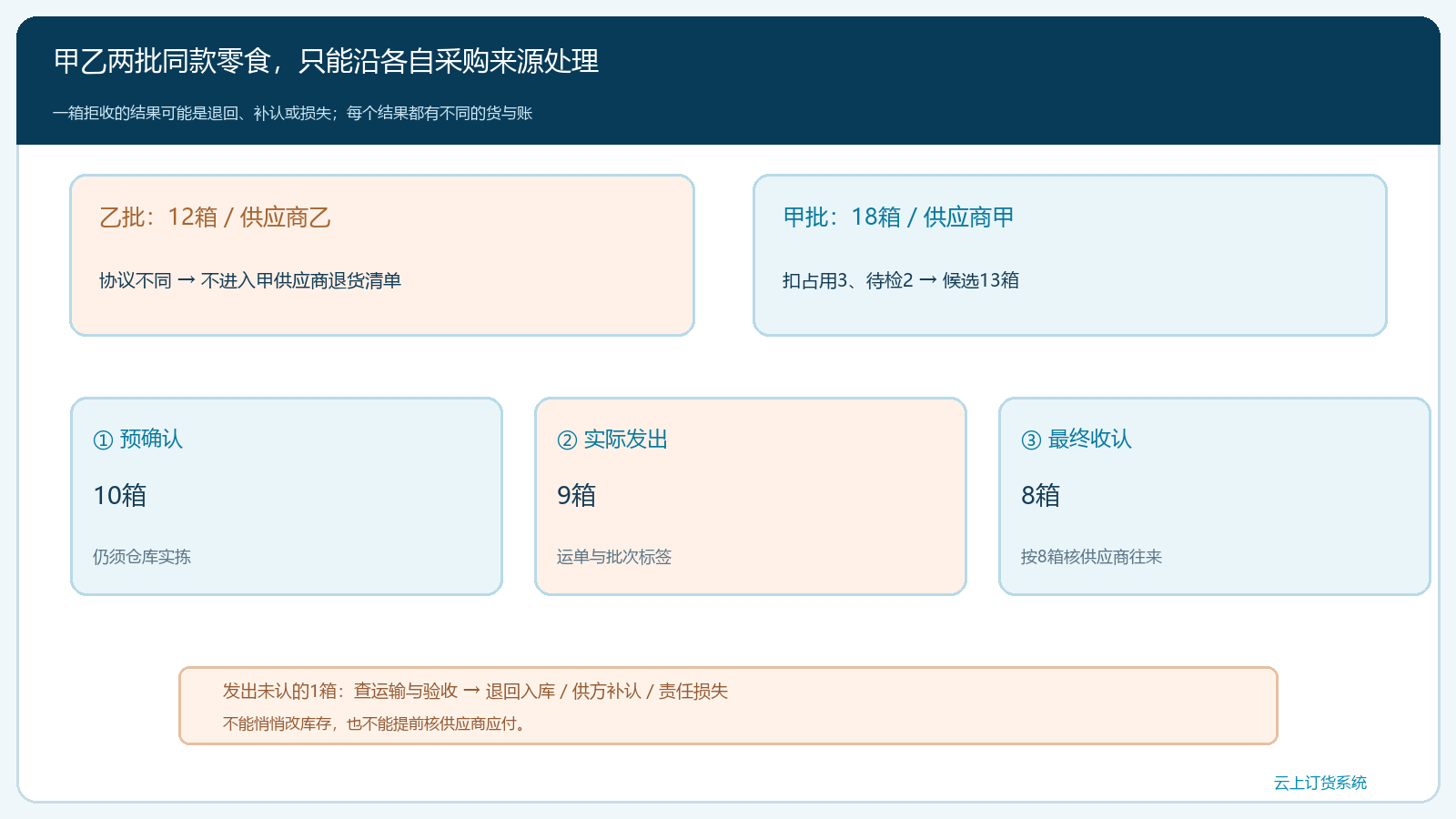Click the 扣占用3、待检2 候选13箱 text
Viewport: 1456px width, 819px height.
[901, 280]
